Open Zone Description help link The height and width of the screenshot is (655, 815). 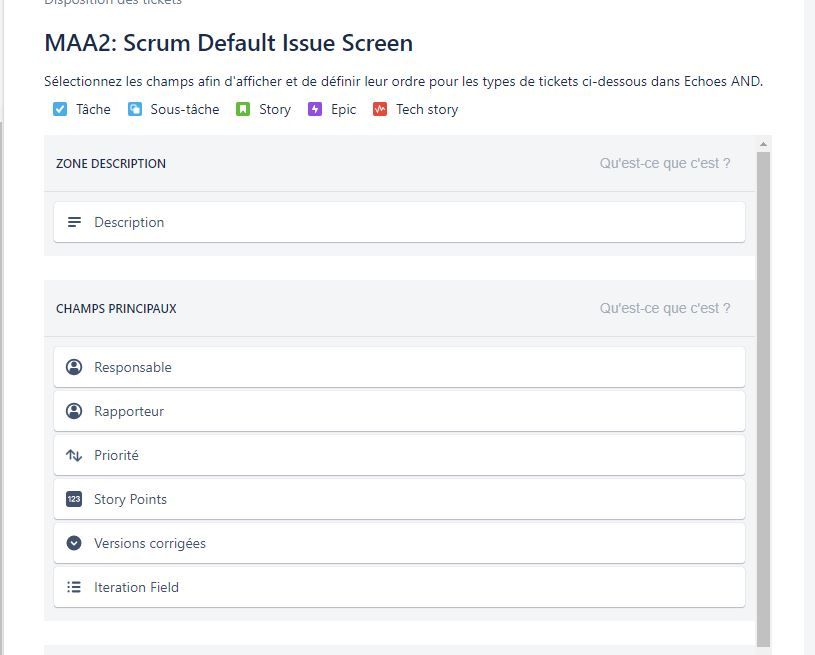click(x=665, y=163)
